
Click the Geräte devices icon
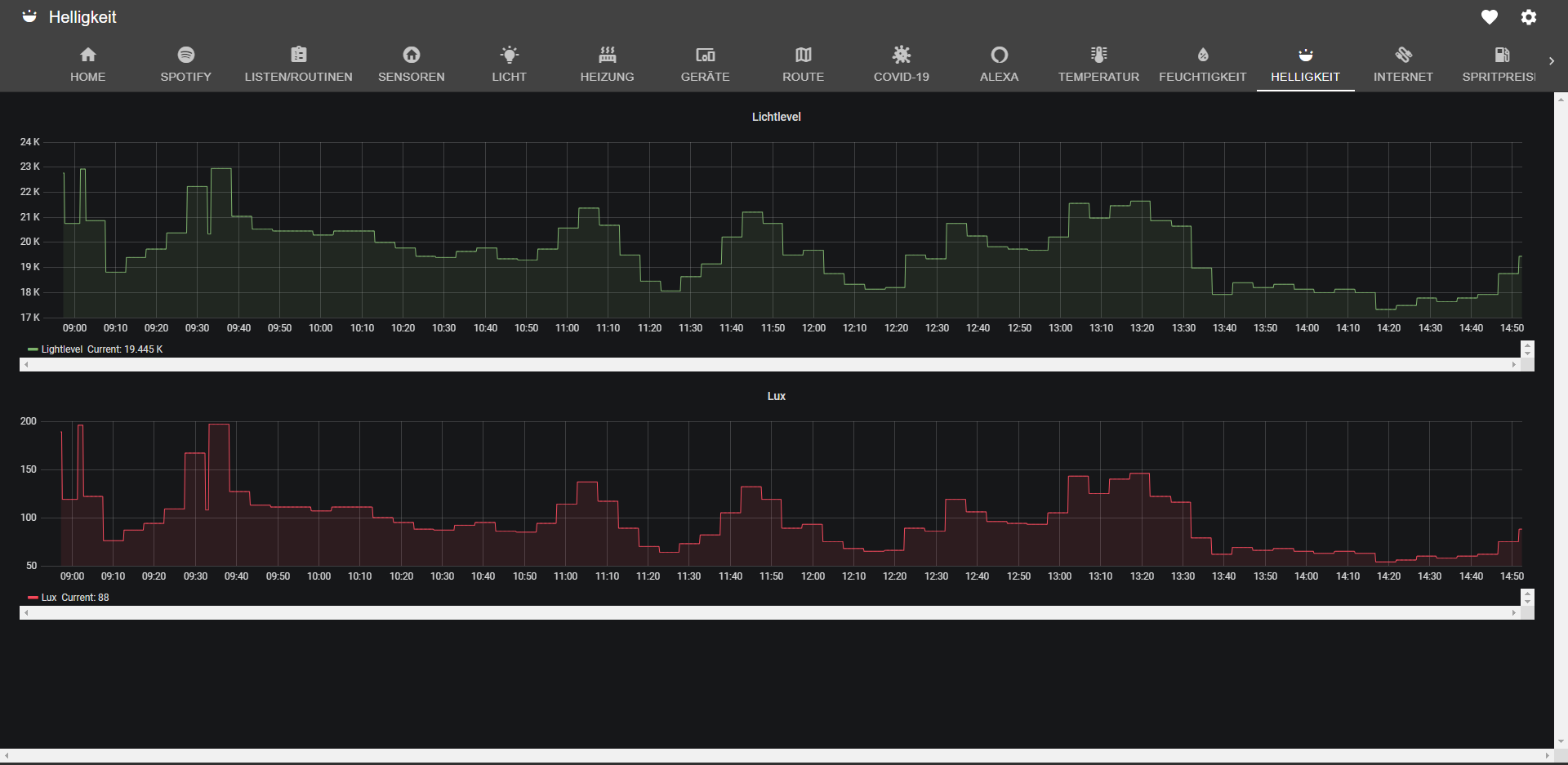click(x=706, y=55)
